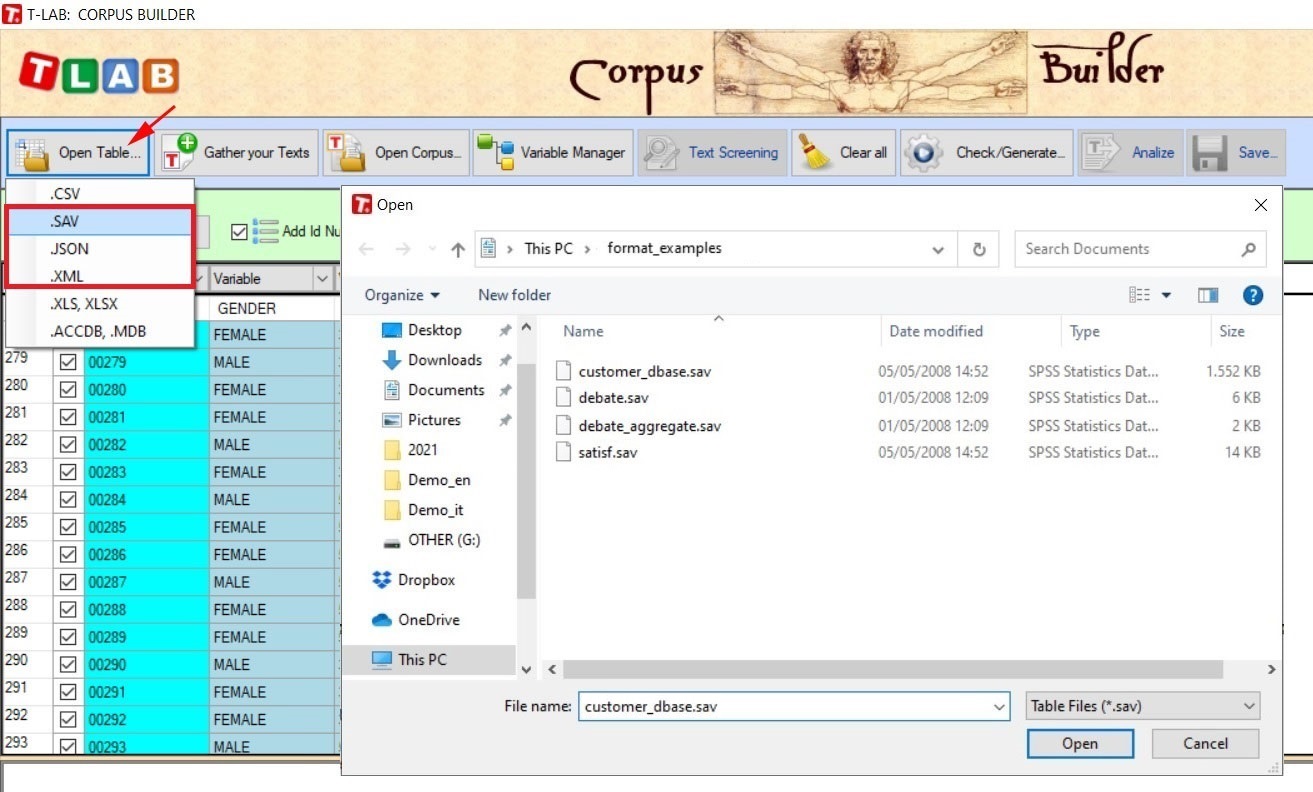The height and width of the screenshot is (792, 1313).
Task: Choose .JSON from Open Table menu
Action: point(100,249)
